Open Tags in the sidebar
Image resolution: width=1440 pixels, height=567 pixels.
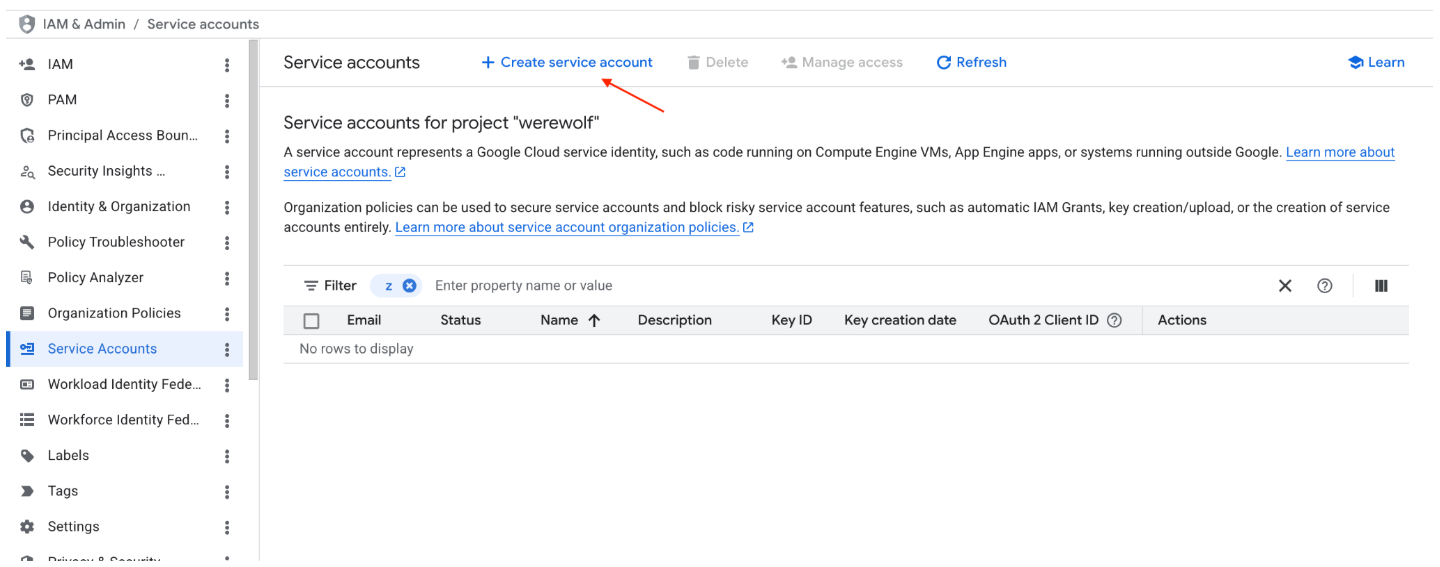pos(62,491)
